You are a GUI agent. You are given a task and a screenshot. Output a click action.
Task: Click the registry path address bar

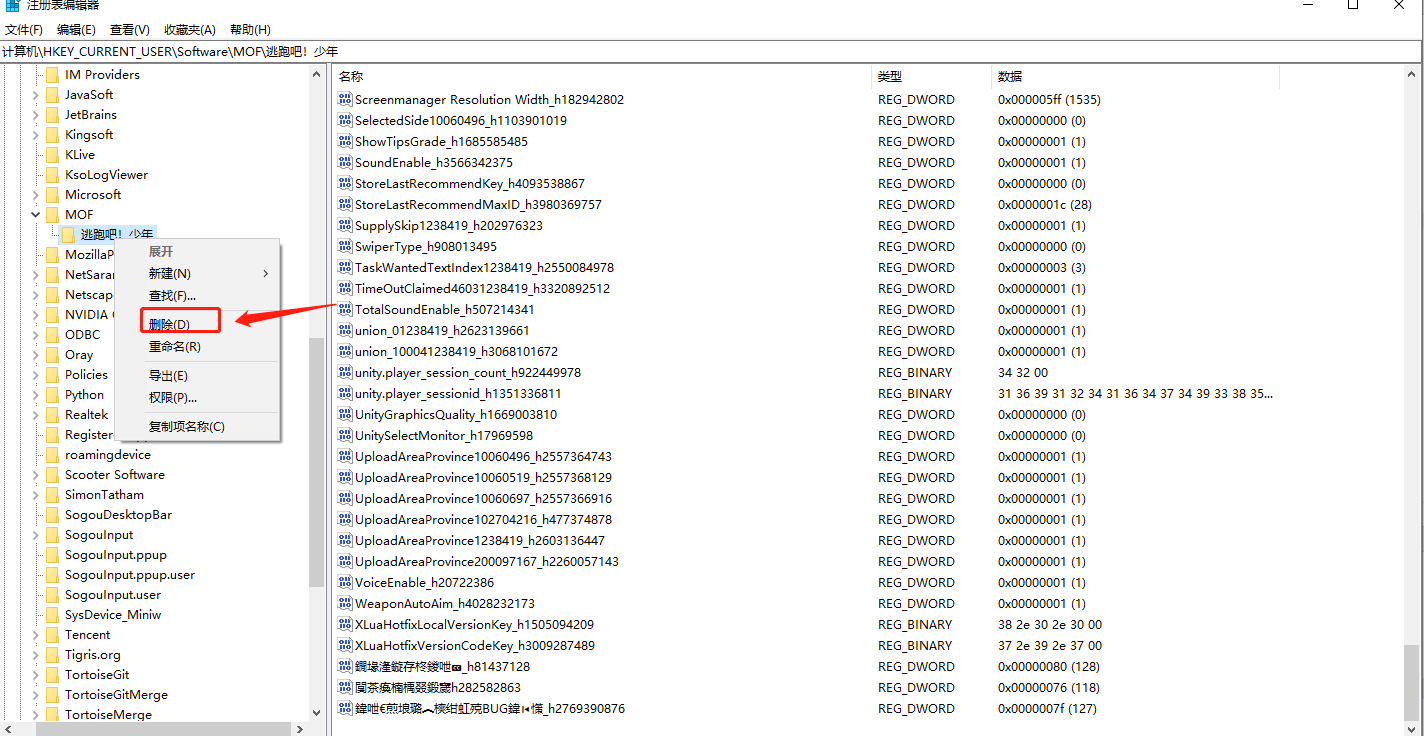click(x=700, y=52)
